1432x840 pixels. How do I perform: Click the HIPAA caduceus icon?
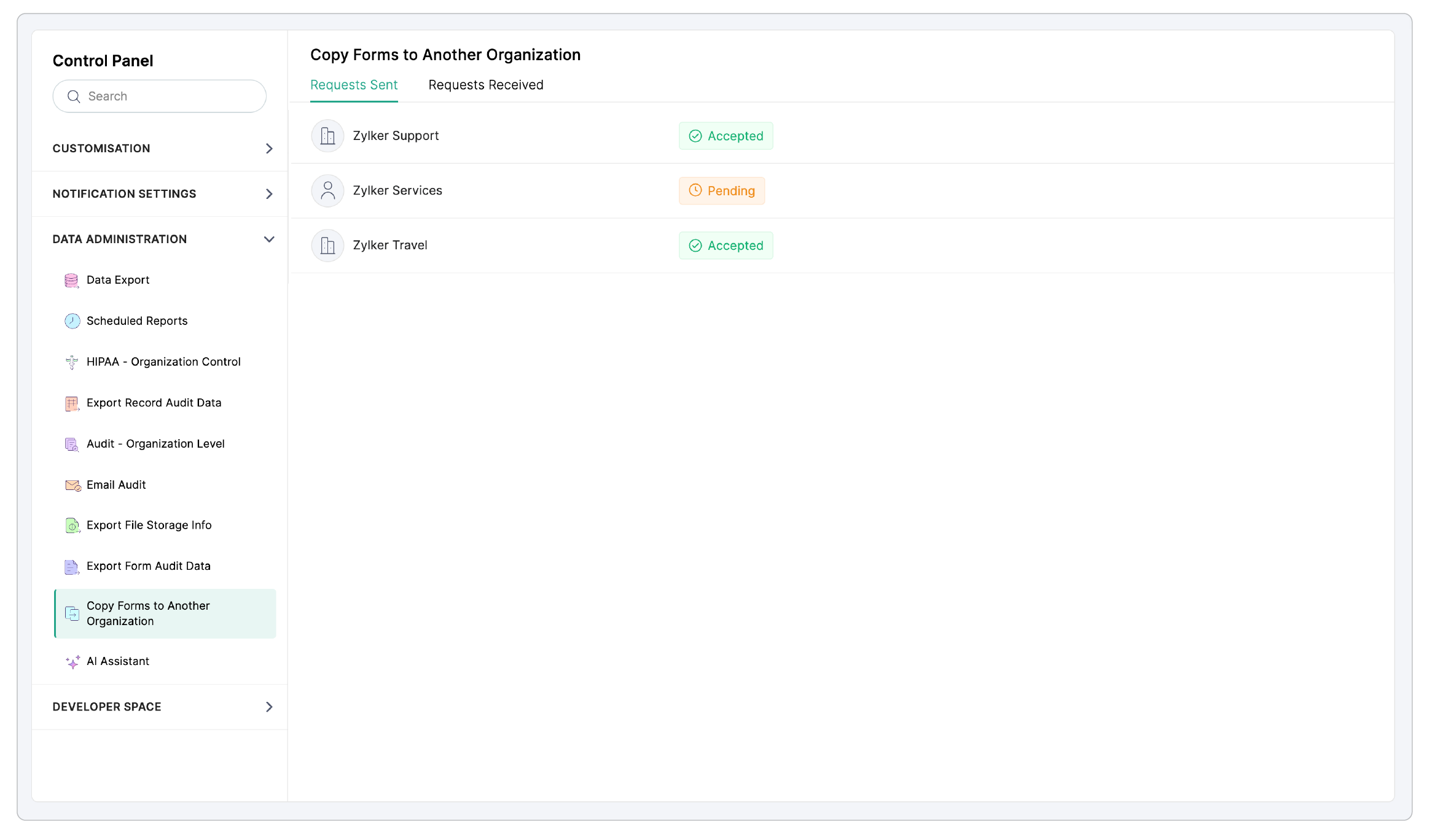click(x=72, y=362)
